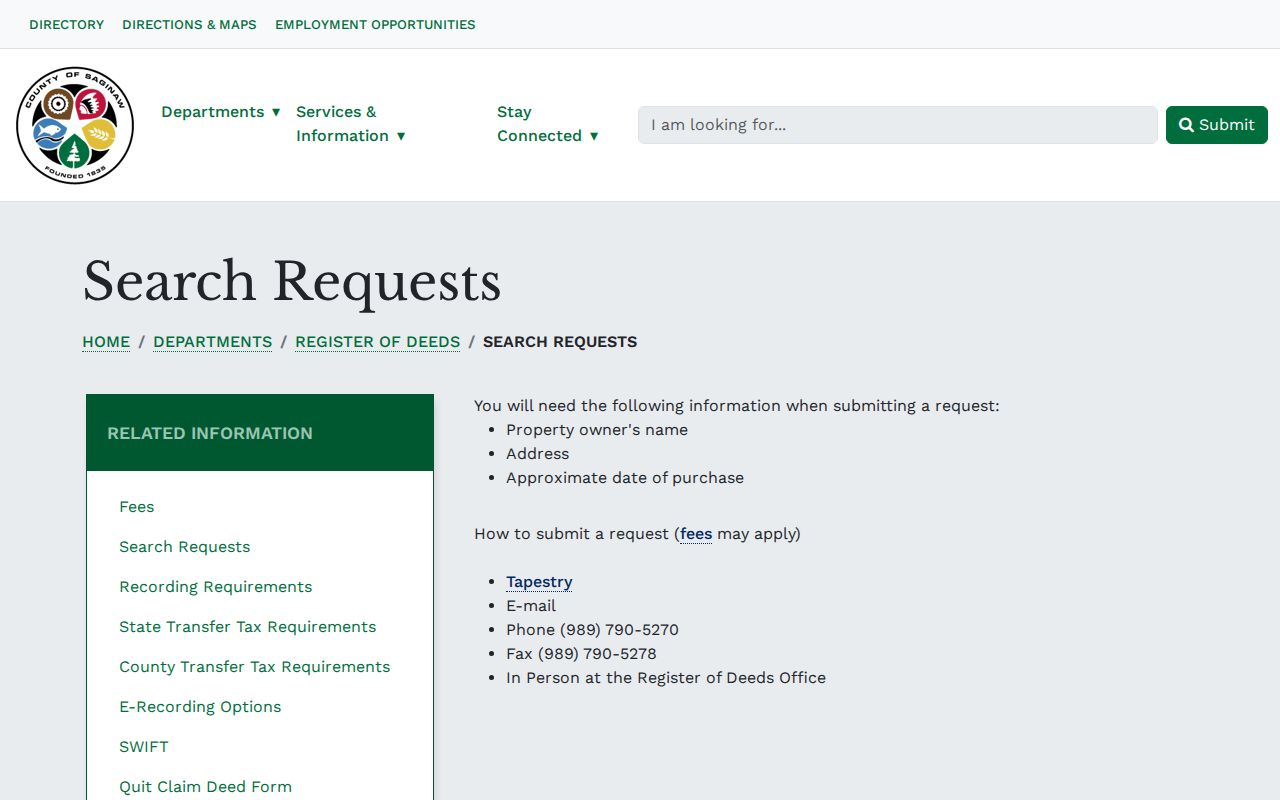The height and width of the screenshot is (800, 1280).
Task: Go to Directions & Maps
Action: (x=189, y=24)
